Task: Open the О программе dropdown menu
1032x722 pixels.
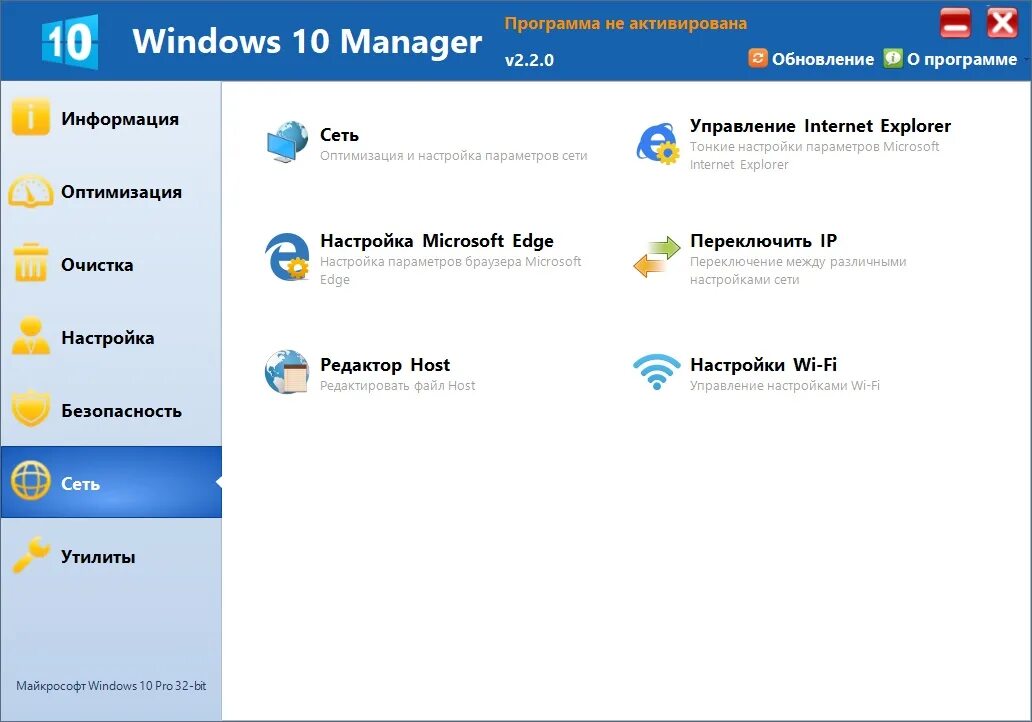Action: click(962, 59)
